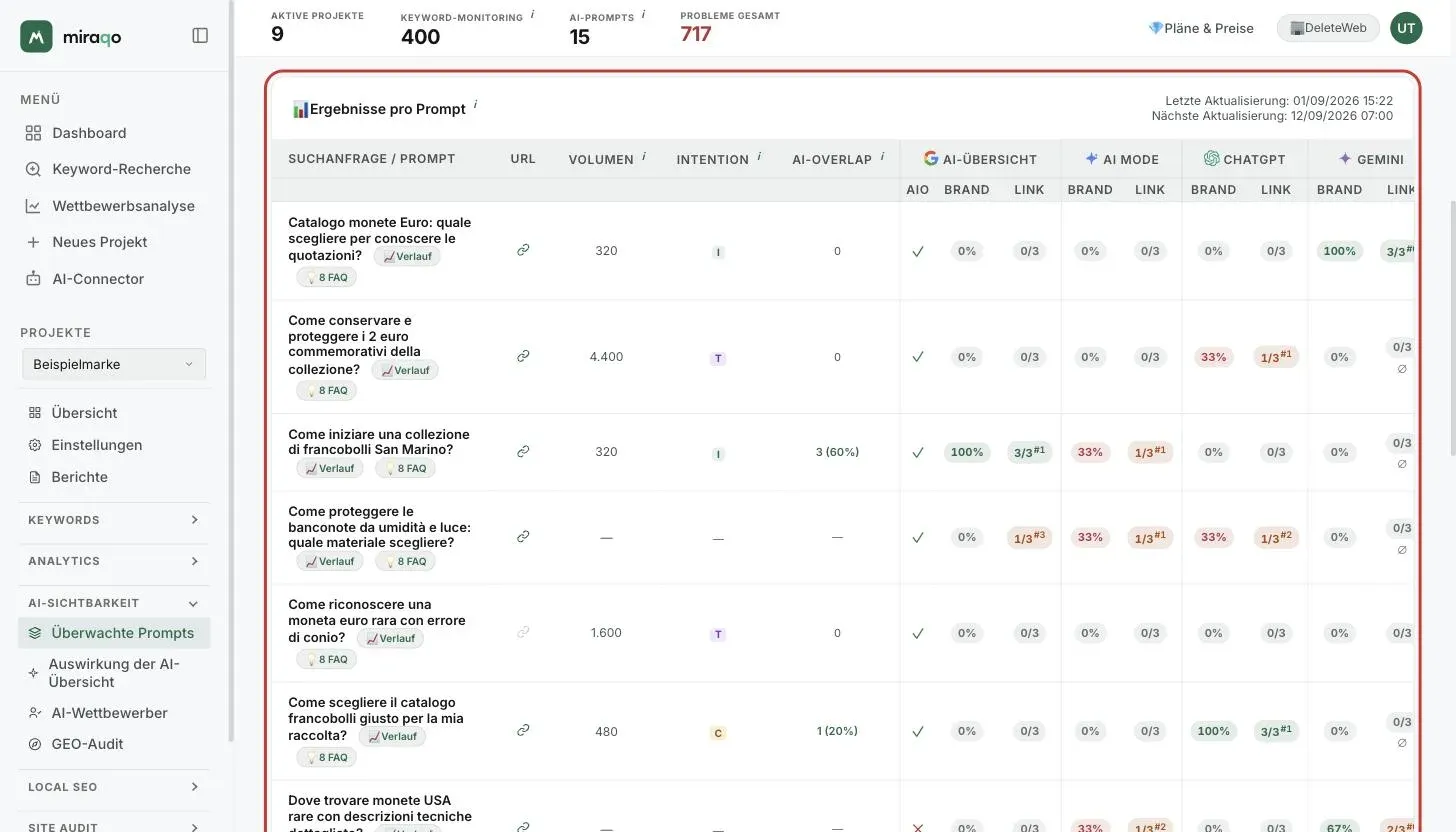
Task: Click the sidebar vertical scrollbar
Action: [231, 370]
